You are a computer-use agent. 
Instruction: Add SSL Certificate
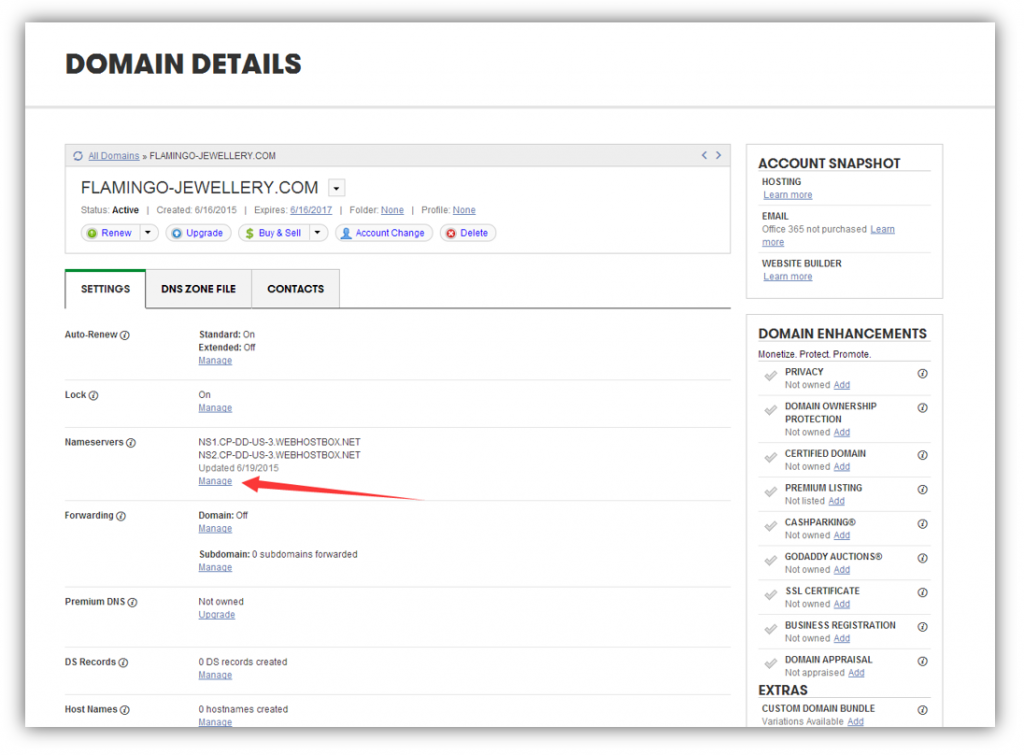(842, 605)
